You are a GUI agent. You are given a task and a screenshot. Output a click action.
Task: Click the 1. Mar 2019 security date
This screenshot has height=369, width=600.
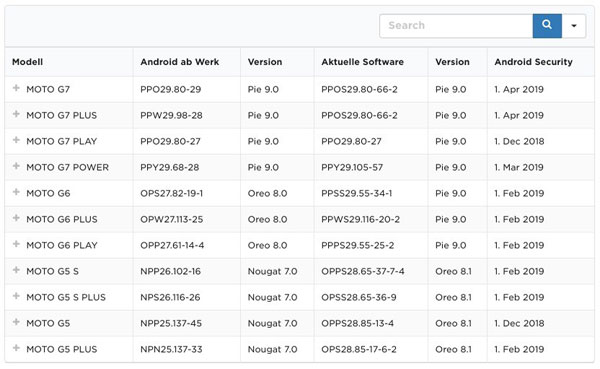click(519, 168)
